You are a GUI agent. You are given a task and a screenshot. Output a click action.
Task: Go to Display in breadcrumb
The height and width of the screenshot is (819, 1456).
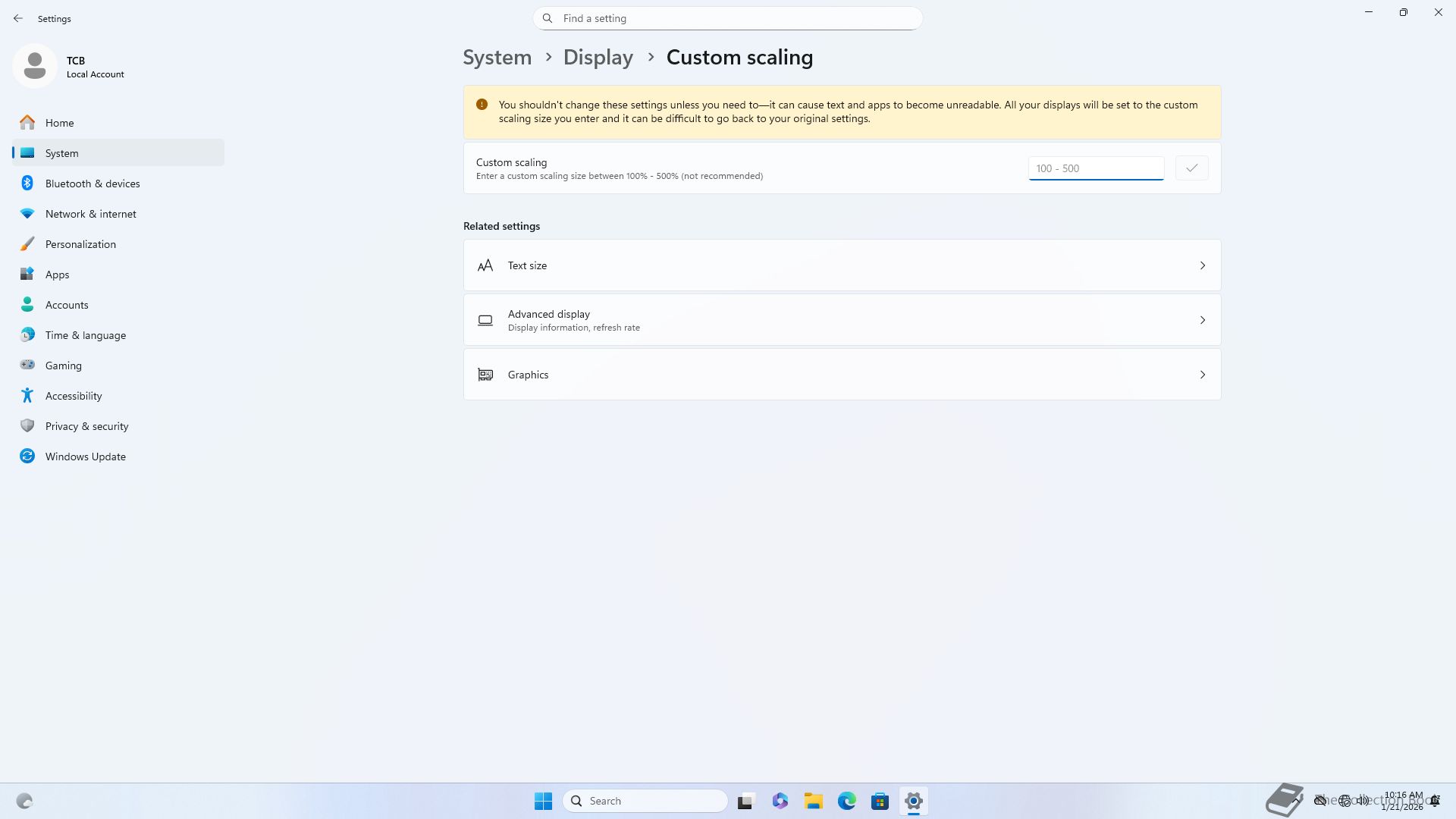598,58
